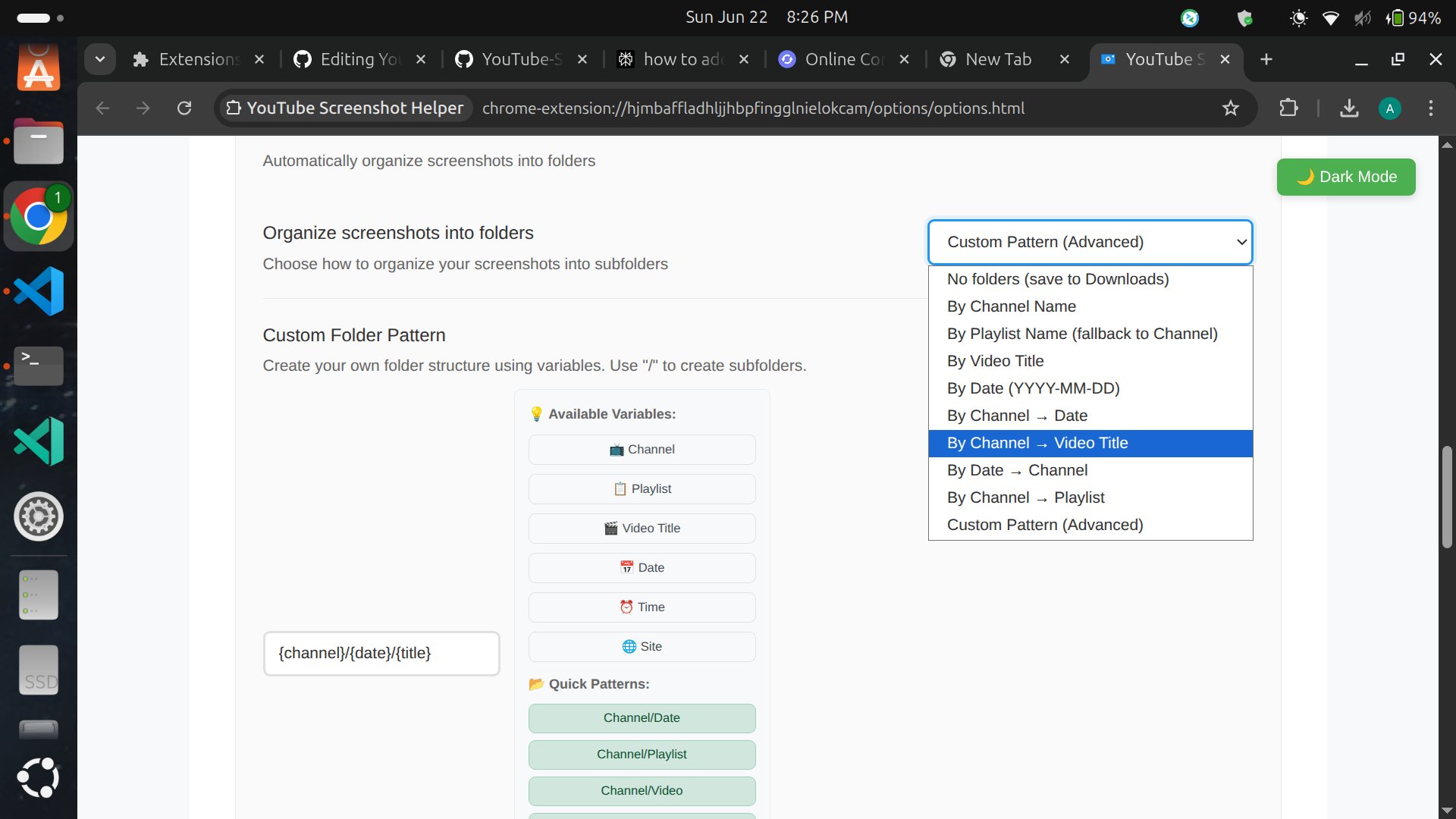This screenshot has height=819, width=1456.
Task: Apply Channel/Playlist quick pattern
Action: tap(642, 755)
